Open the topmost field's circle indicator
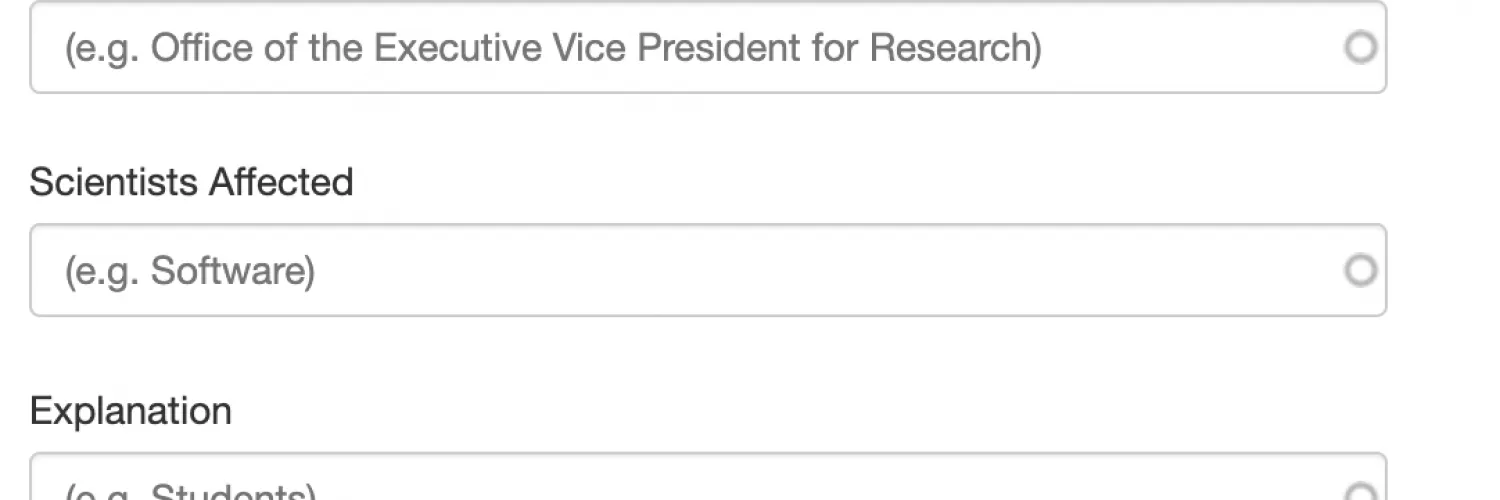 (x=1360, y=47)
